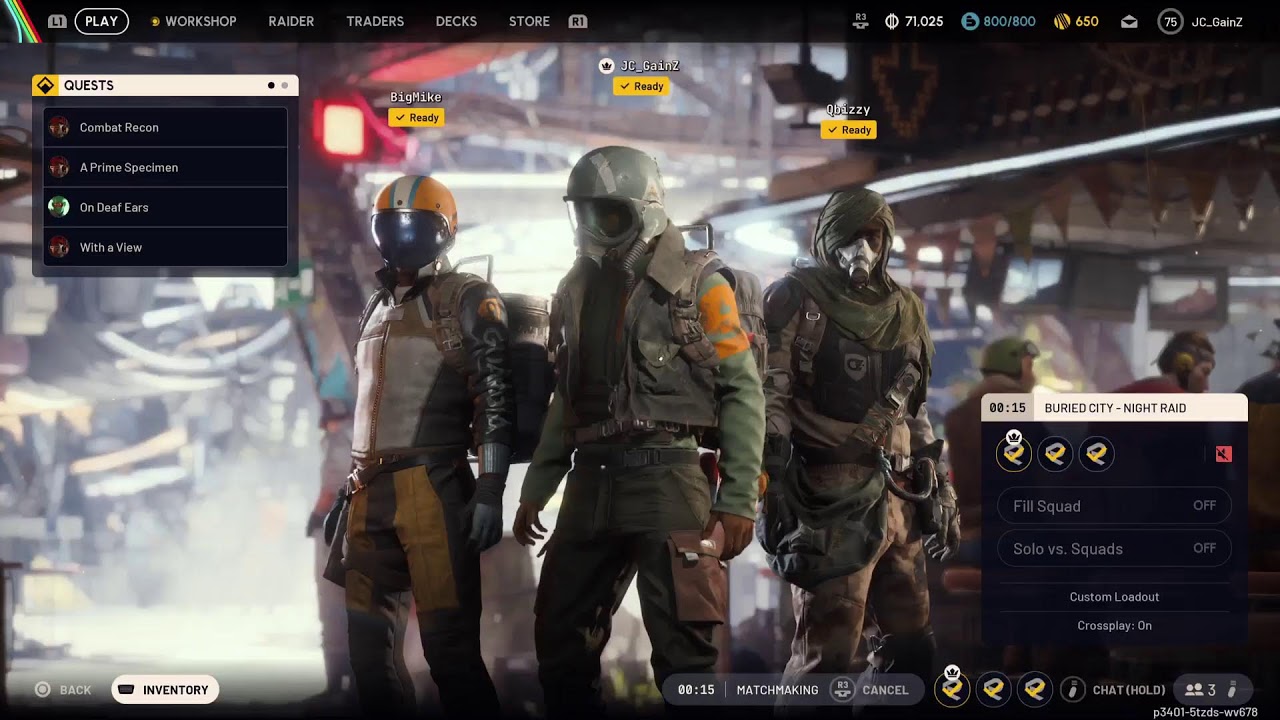Click the blue token icon beside 800/800

pos(969,21)
